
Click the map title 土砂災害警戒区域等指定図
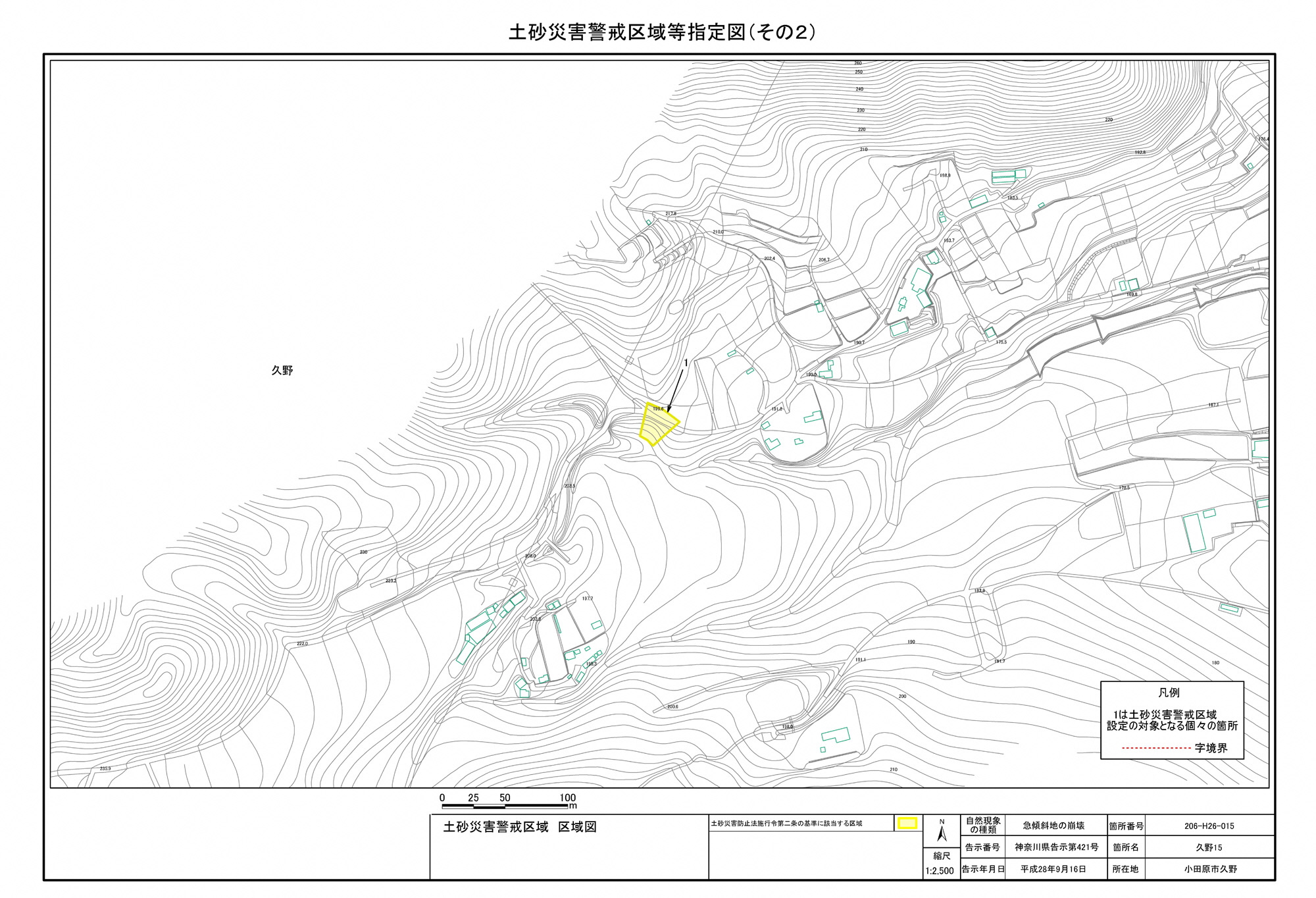point(661,32)
